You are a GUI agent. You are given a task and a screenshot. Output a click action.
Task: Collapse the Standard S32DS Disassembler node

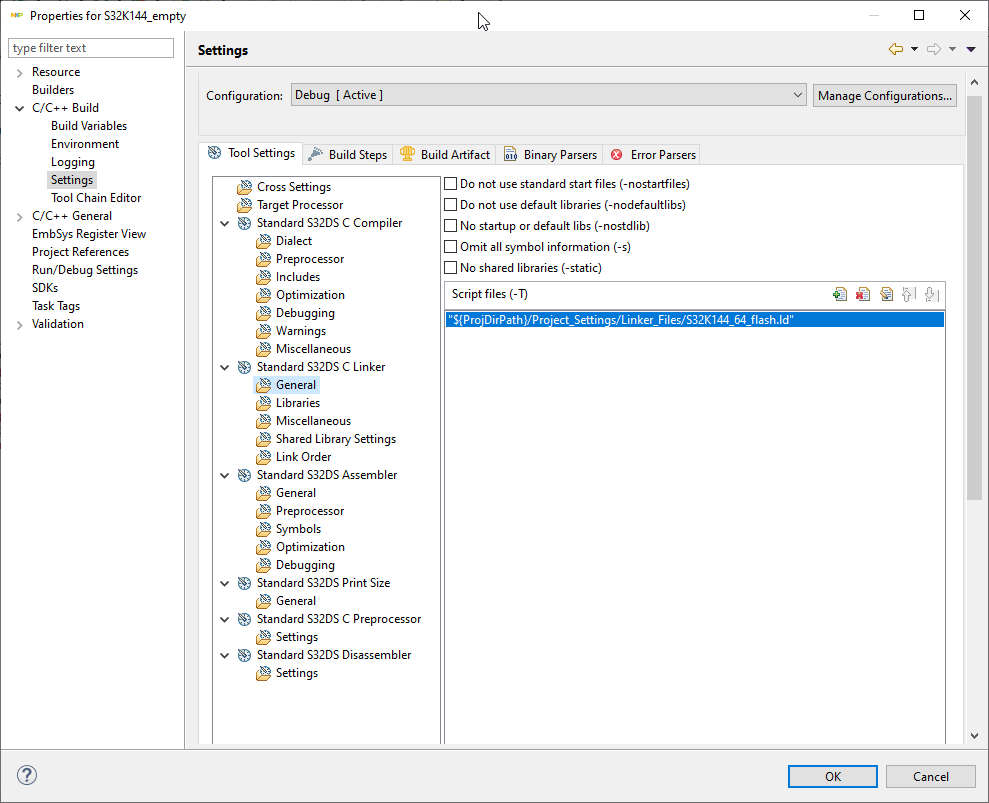click(225, 655)
